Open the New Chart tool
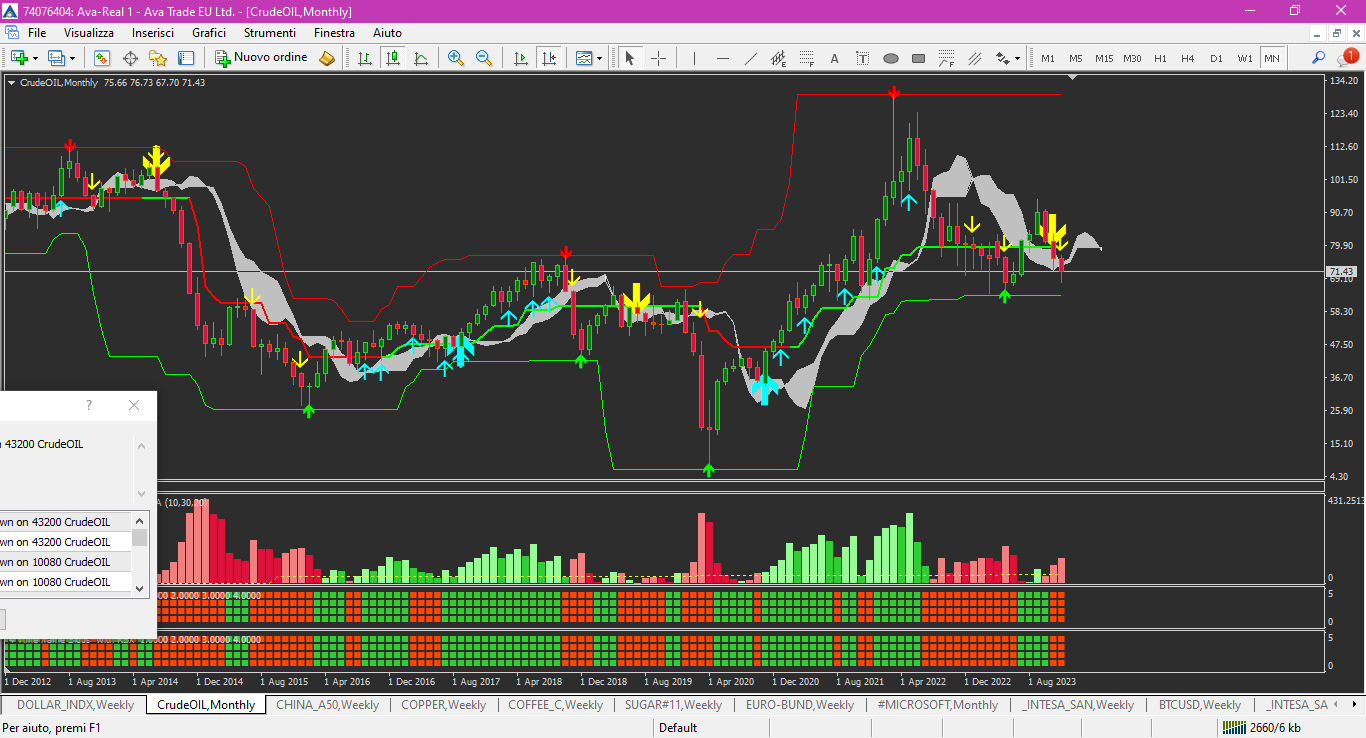This screenshot has height=738, width=1366. pyautogui.click(x=19, y=58)
